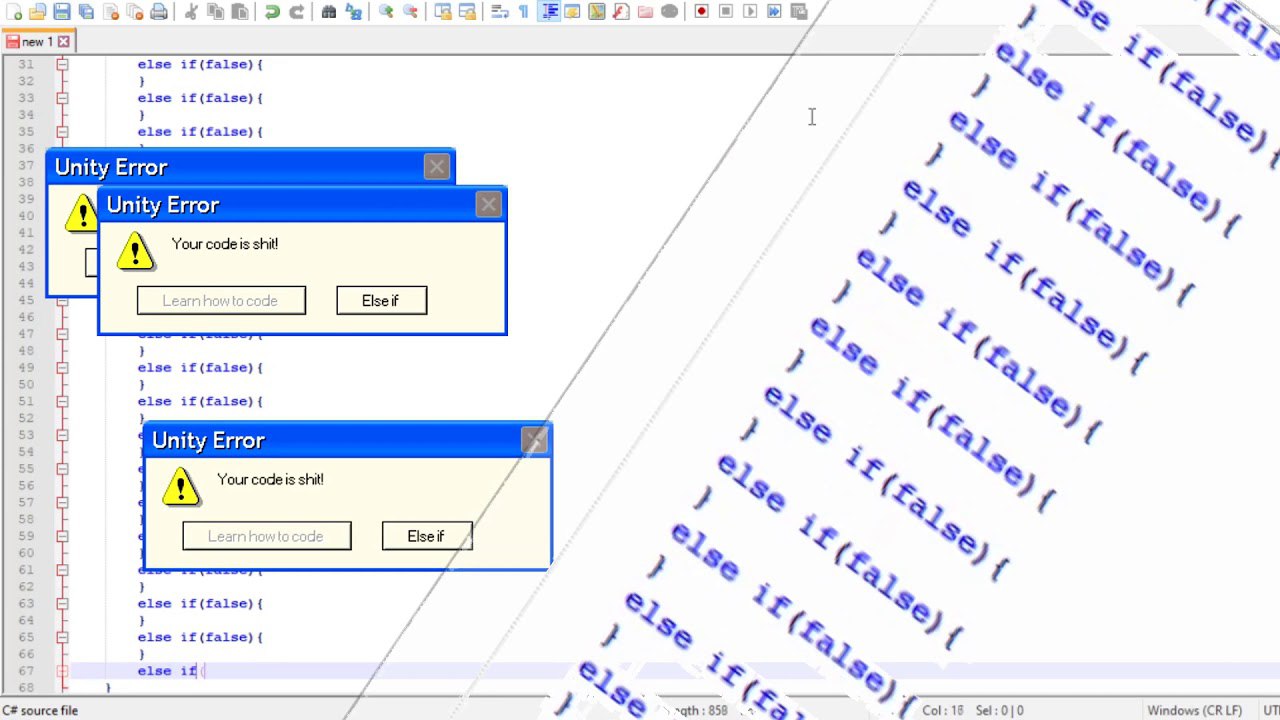Create a new file with the New icon
The image size is (1280, 720).
[13, 12]
